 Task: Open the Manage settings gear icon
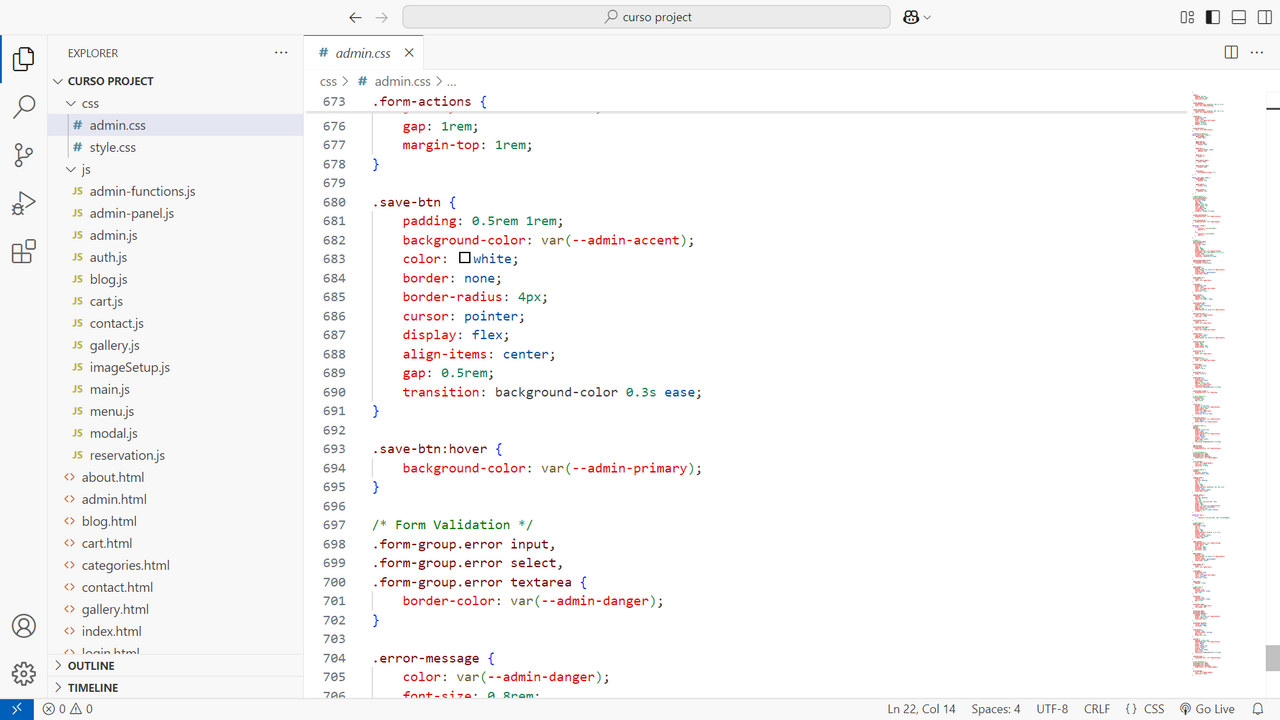click(24, 673)
